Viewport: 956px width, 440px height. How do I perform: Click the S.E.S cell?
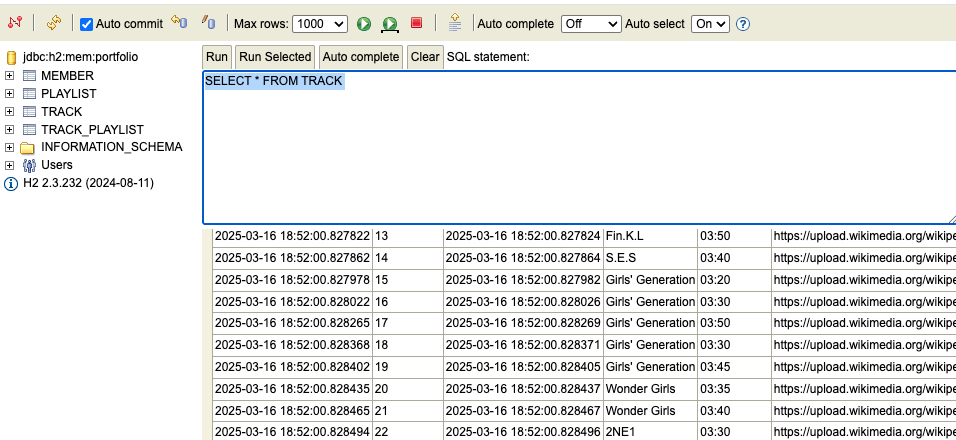click(x=650, y=258)
